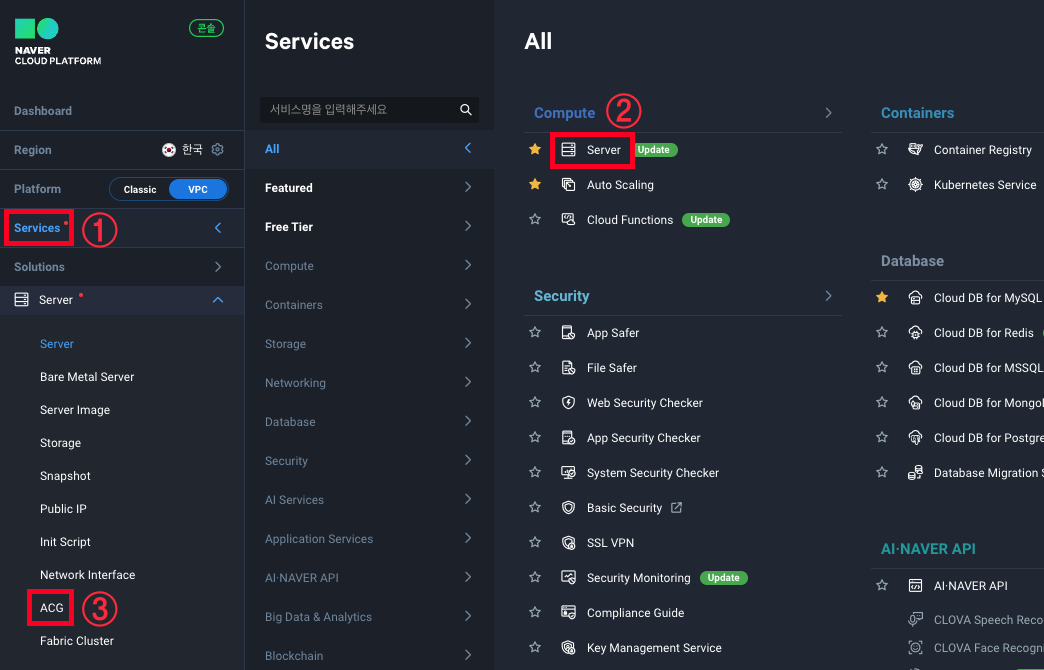Open the Compute section header arrow
The width and height of the screenshot is (1044, 670).
(828, 113)
